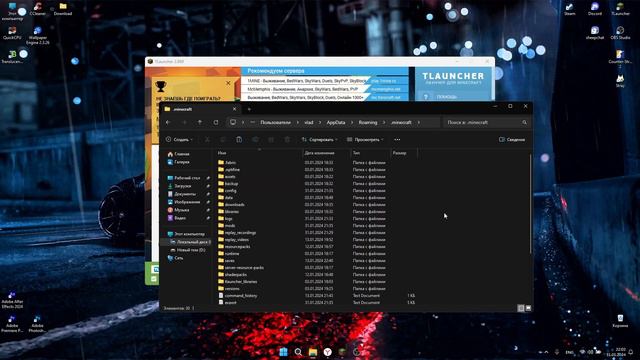Screen dimensions: 640x360
Task: Go back in File Explorer navigation
Action: click(168, 122)
